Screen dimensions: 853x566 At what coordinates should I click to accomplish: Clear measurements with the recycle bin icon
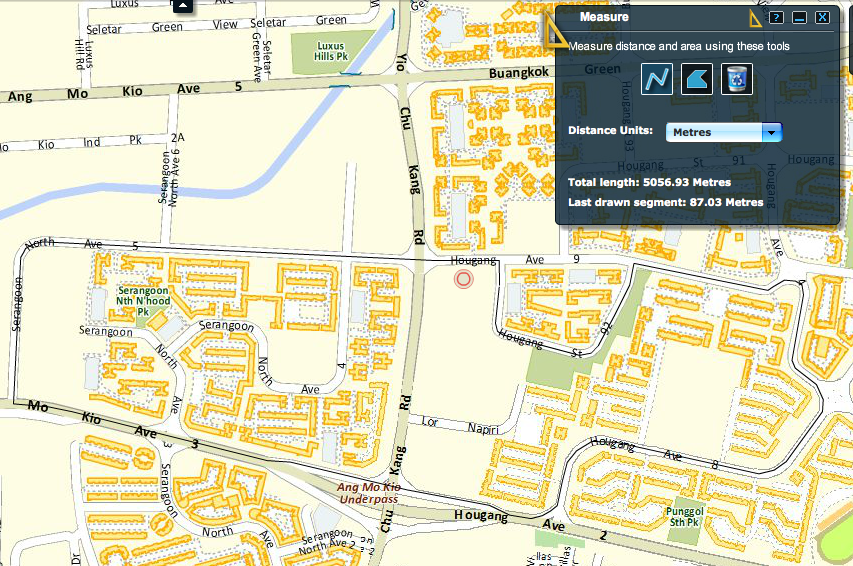737,79
